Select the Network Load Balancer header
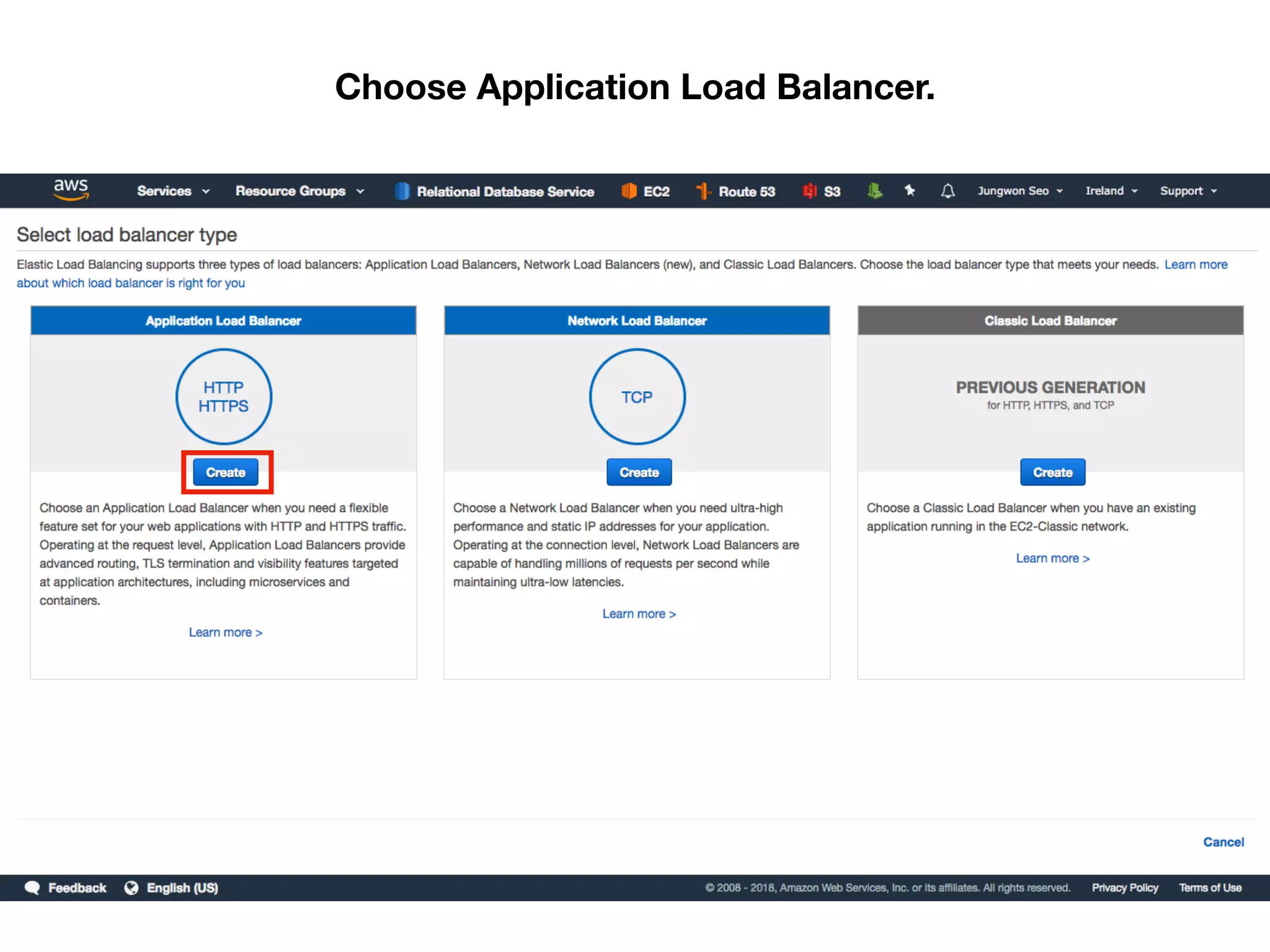Image resolution: width=1270 pixels, height=952 pixels. pyautogui.click(x=637, y=320)
